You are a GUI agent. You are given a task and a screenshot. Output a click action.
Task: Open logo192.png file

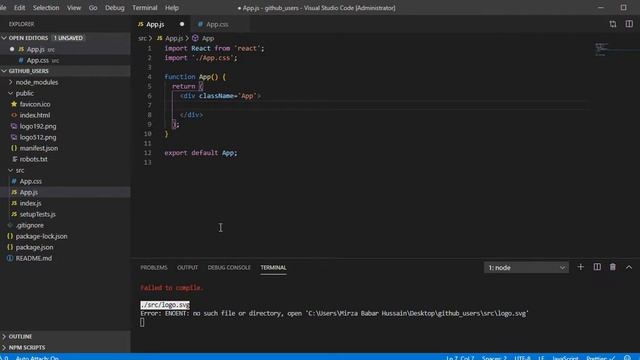tap(38, 126)
